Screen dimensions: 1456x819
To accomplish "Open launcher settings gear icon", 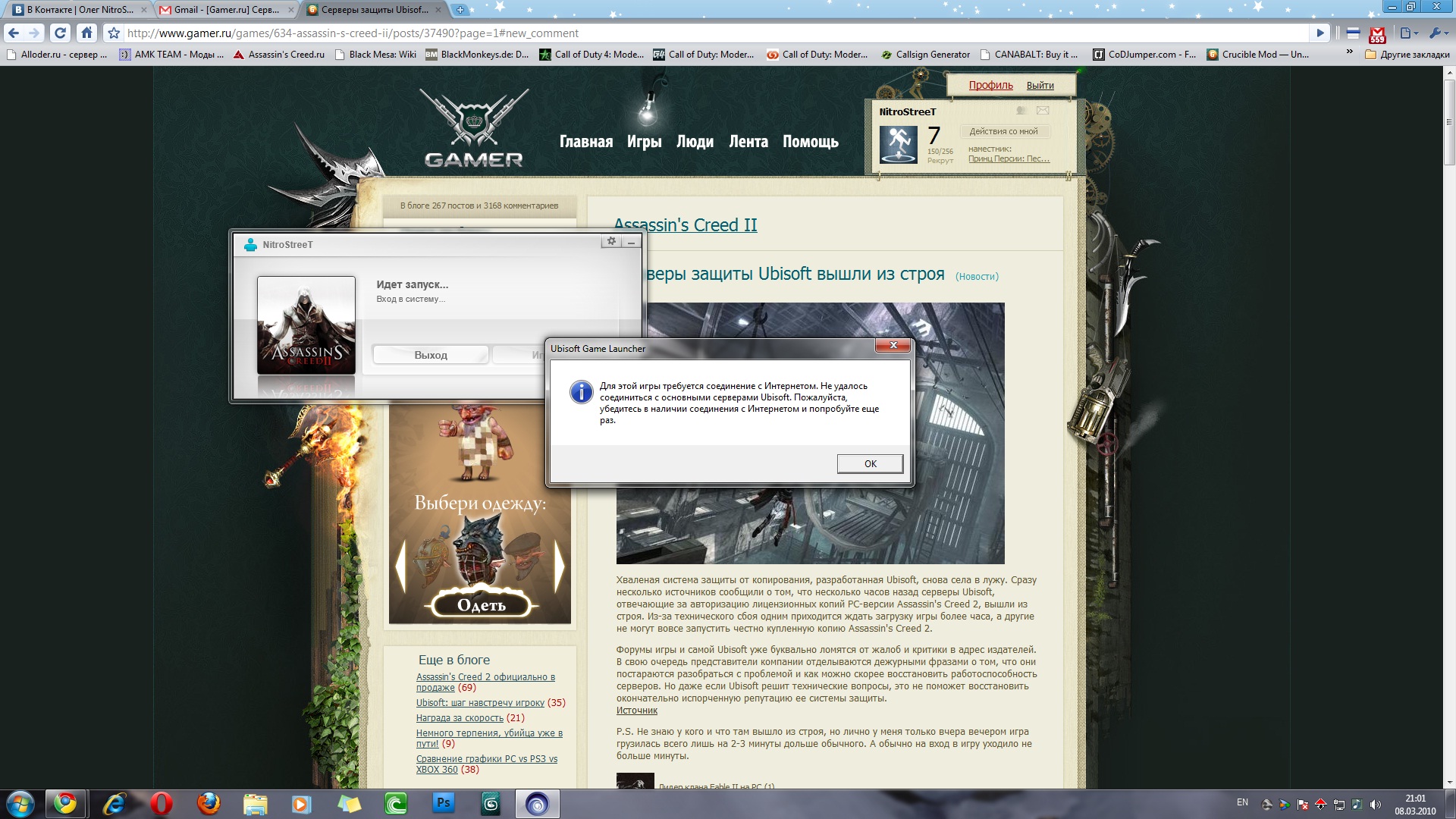I will pos(611,241).
